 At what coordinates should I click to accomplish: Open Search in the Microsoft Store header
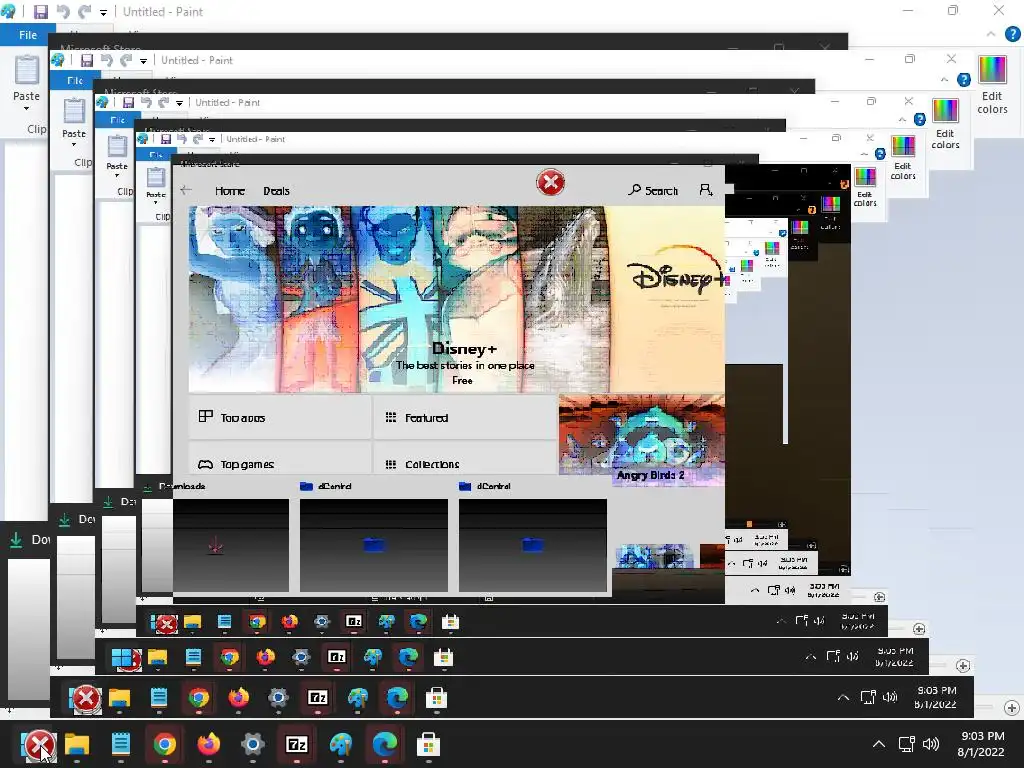[x=653, y=190]
